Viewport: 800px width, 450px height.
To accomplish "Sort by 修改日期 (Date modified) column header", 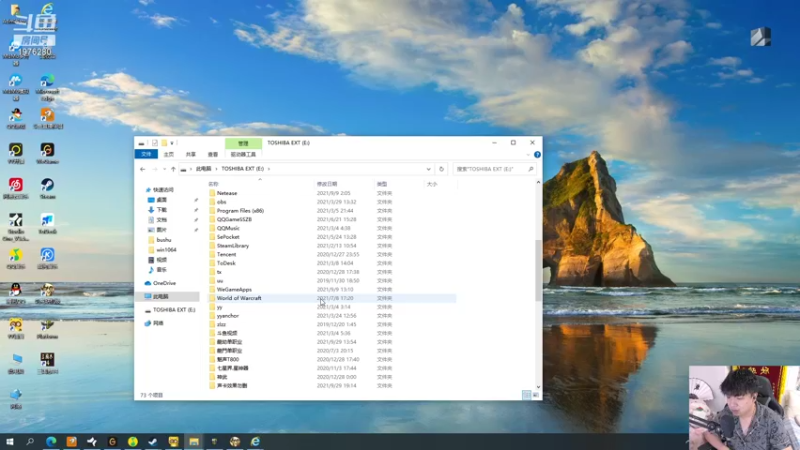I will [x=327, y=184].
